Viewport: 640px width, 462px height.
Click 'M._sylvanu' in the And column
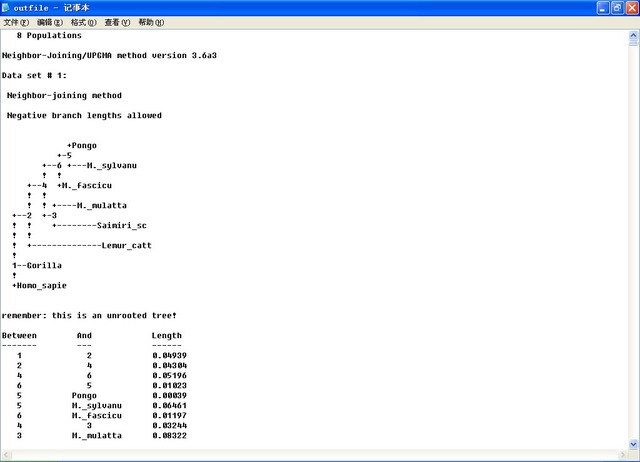(97, 406)
